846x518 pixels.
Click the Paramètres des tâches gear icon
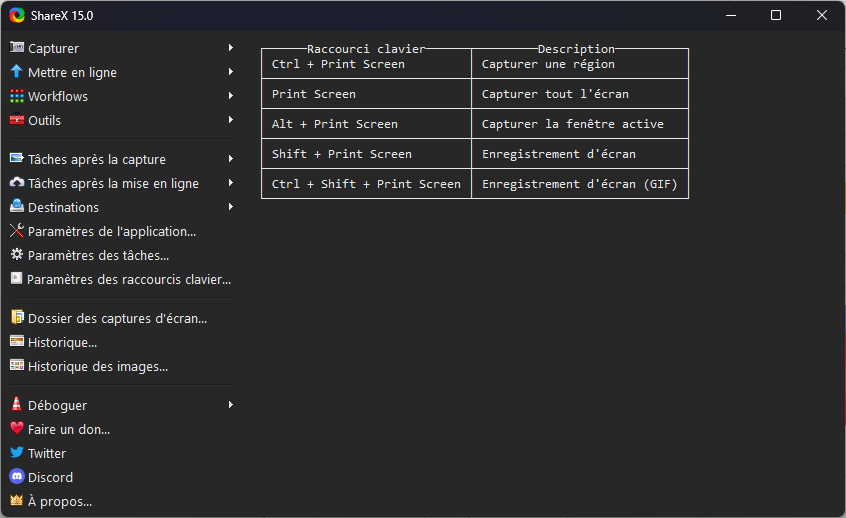17,254
